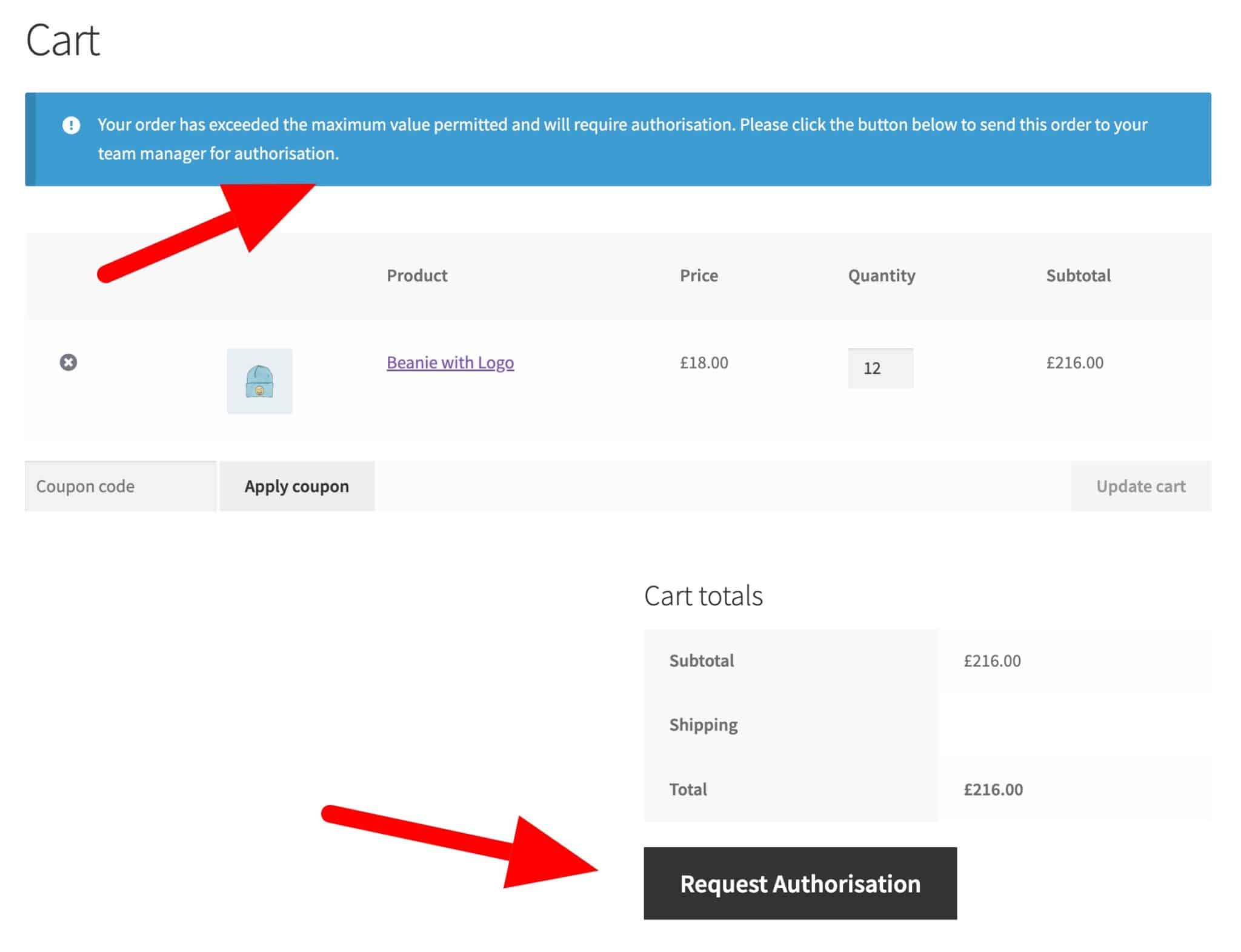This screenshot has width=1241, height=952.
Task: Open the beanie product thumbnail
Action: [259, 381]
